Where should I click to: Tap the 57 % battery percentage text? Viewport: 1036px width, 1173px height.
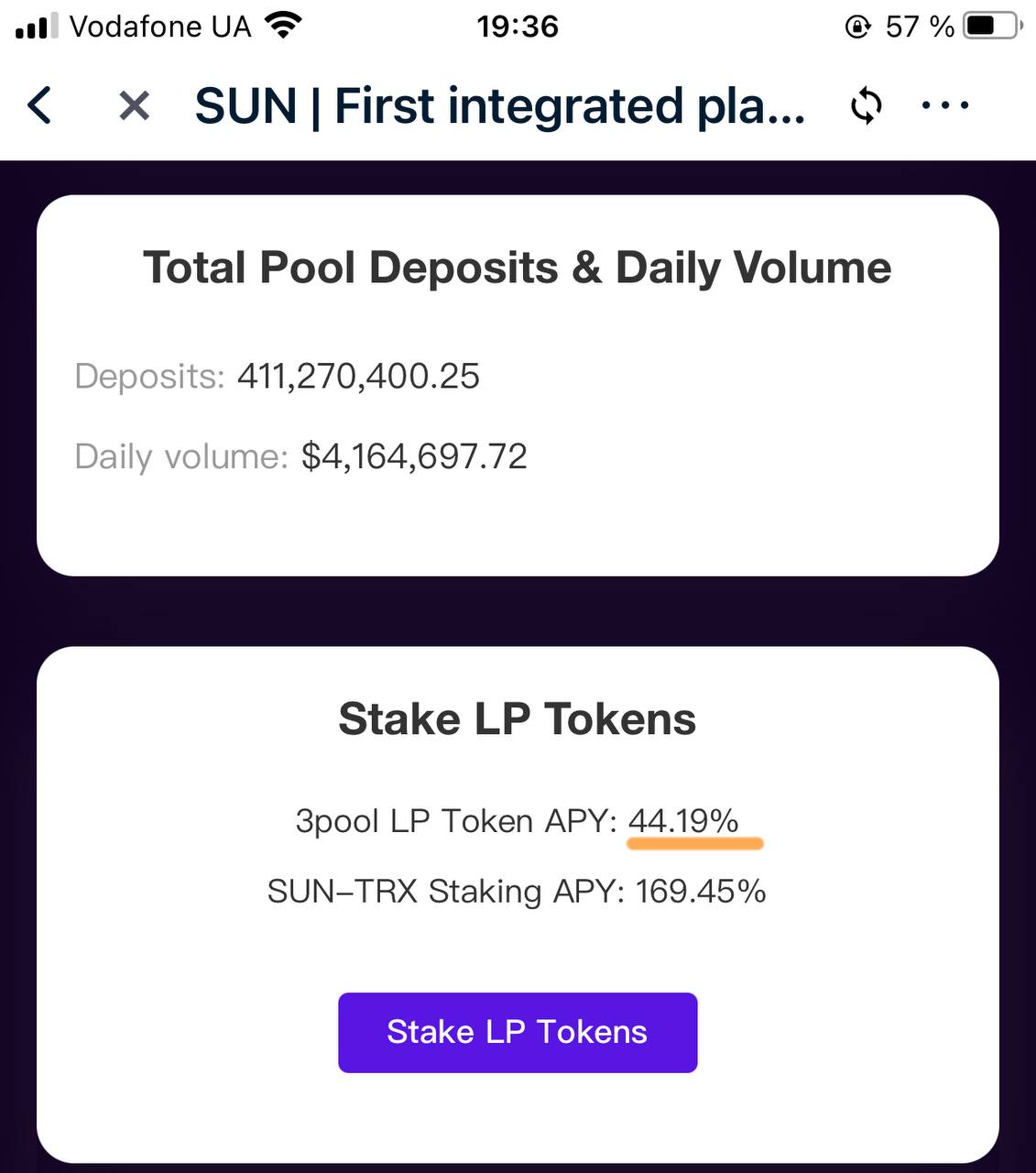pos(920,27)
